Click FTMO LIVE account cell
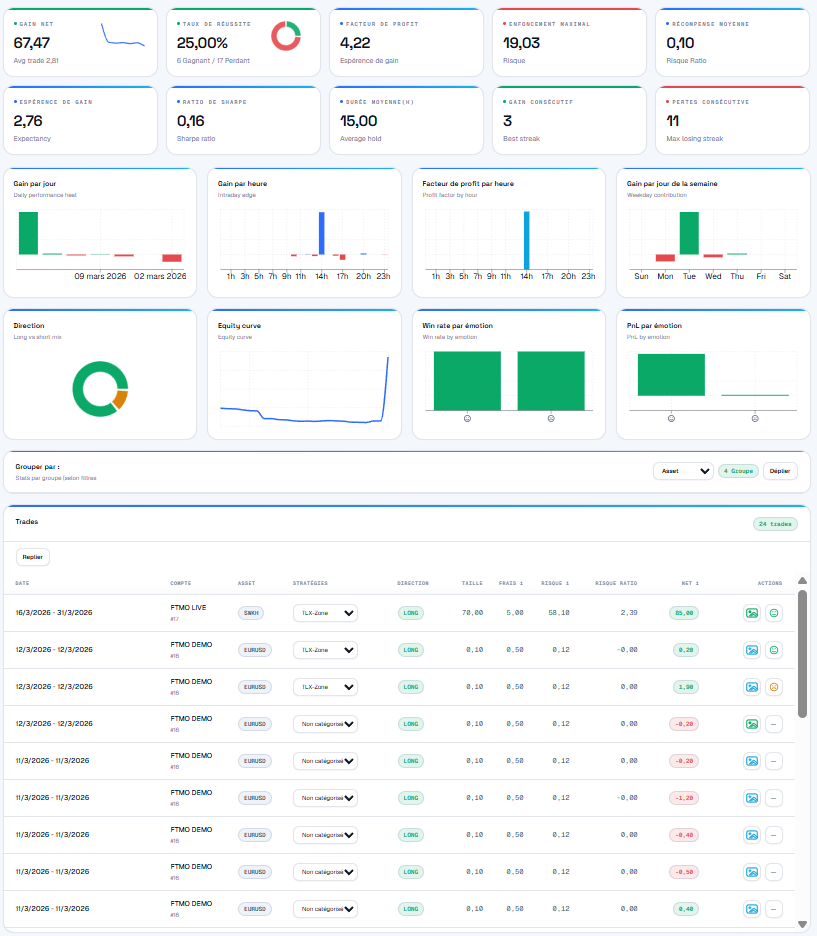This screenshot has height=936, width=817. click(189, 612)
